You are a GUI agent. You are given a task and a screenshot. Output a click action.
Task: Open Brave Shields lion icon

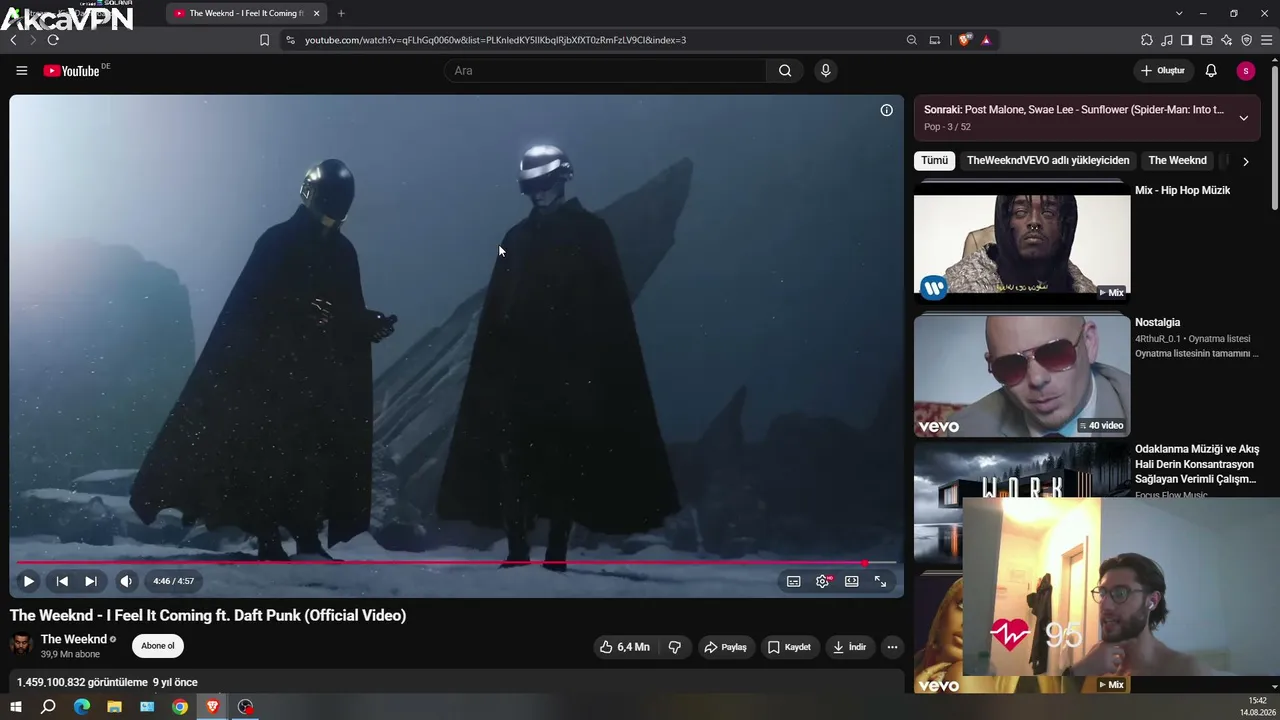pyautogui.click(x=965, y=40)
